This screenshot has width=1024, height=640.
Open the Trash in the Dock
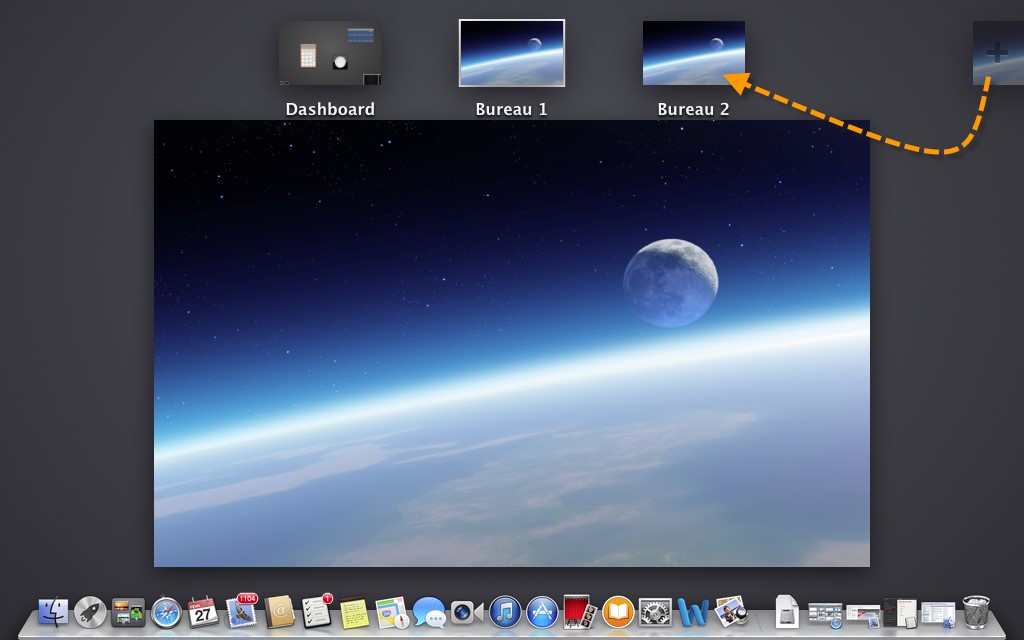pyautogui.click(x=976, y=611)
